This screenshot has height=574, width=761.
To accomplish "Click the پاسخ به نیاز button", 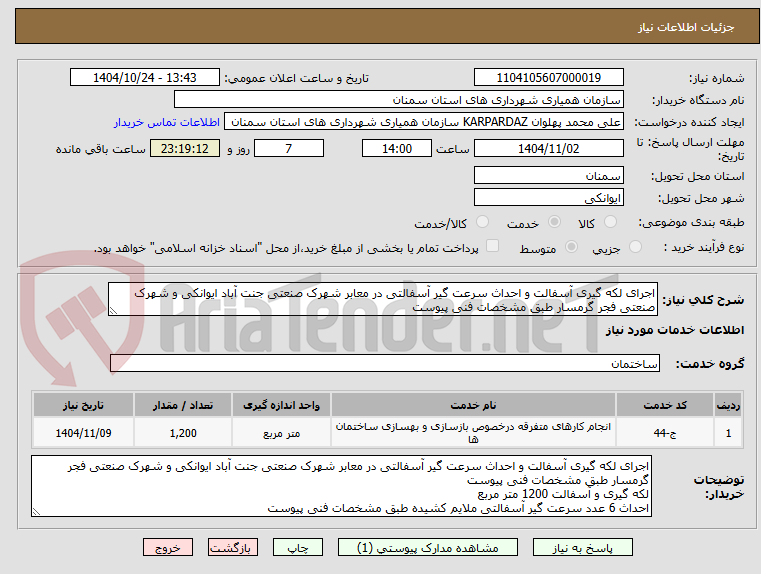I will coord(582,547).
